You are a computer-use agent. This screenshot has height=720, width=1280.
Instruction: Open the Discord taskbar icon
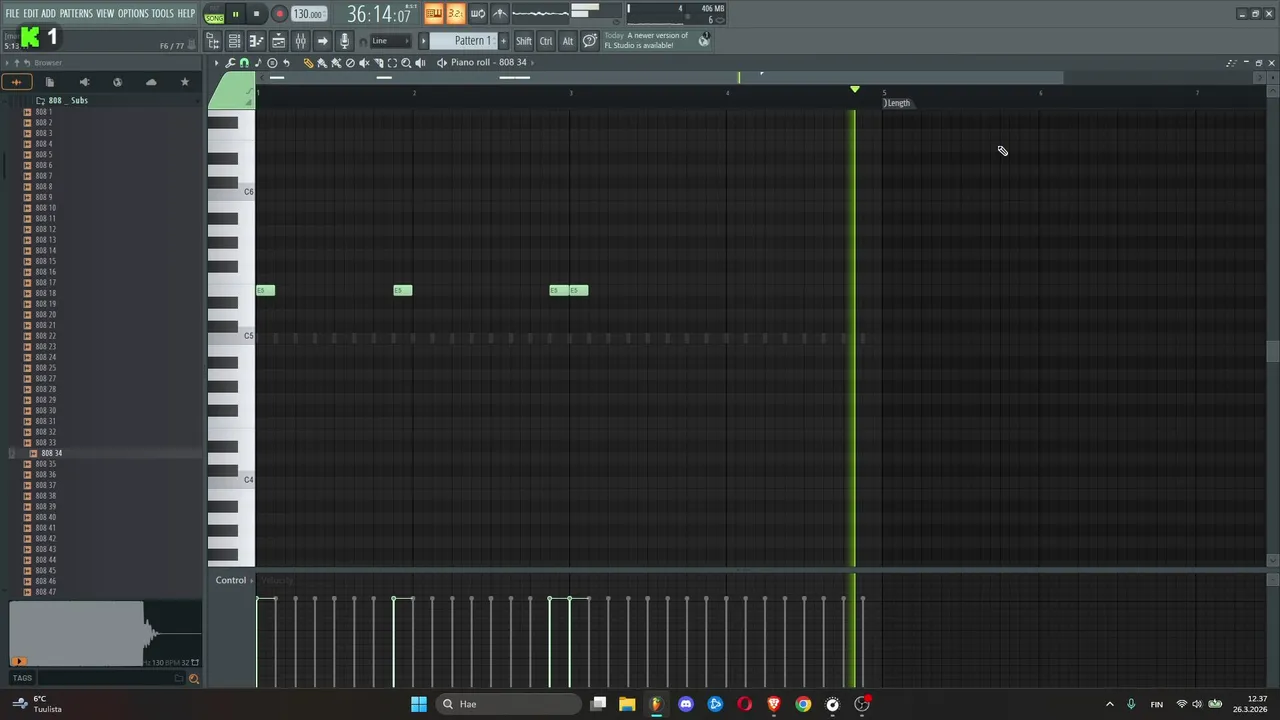tap(686, 704)
